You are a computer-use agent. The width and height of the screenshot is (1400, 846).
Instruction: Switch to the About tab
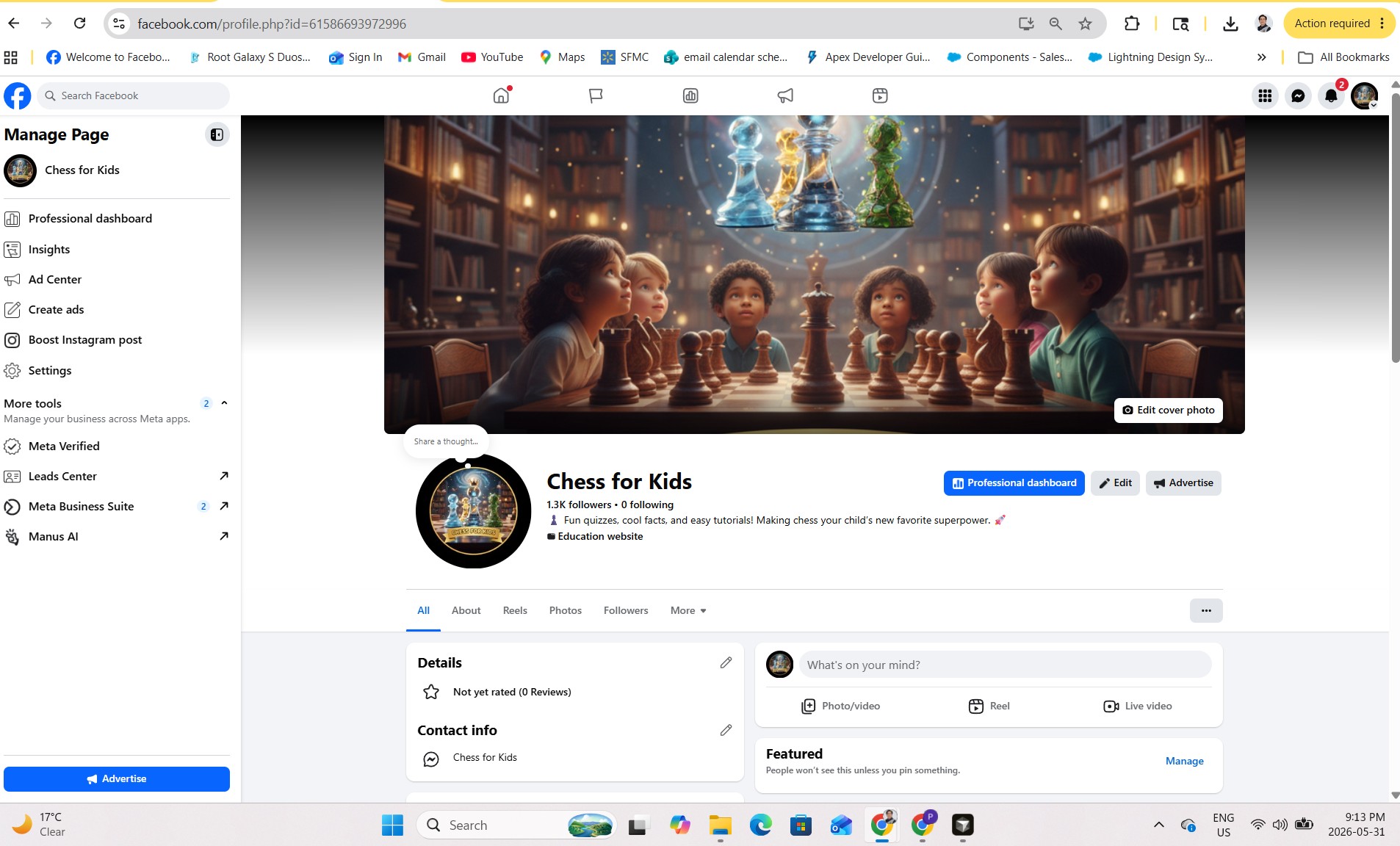pos(466,610)
